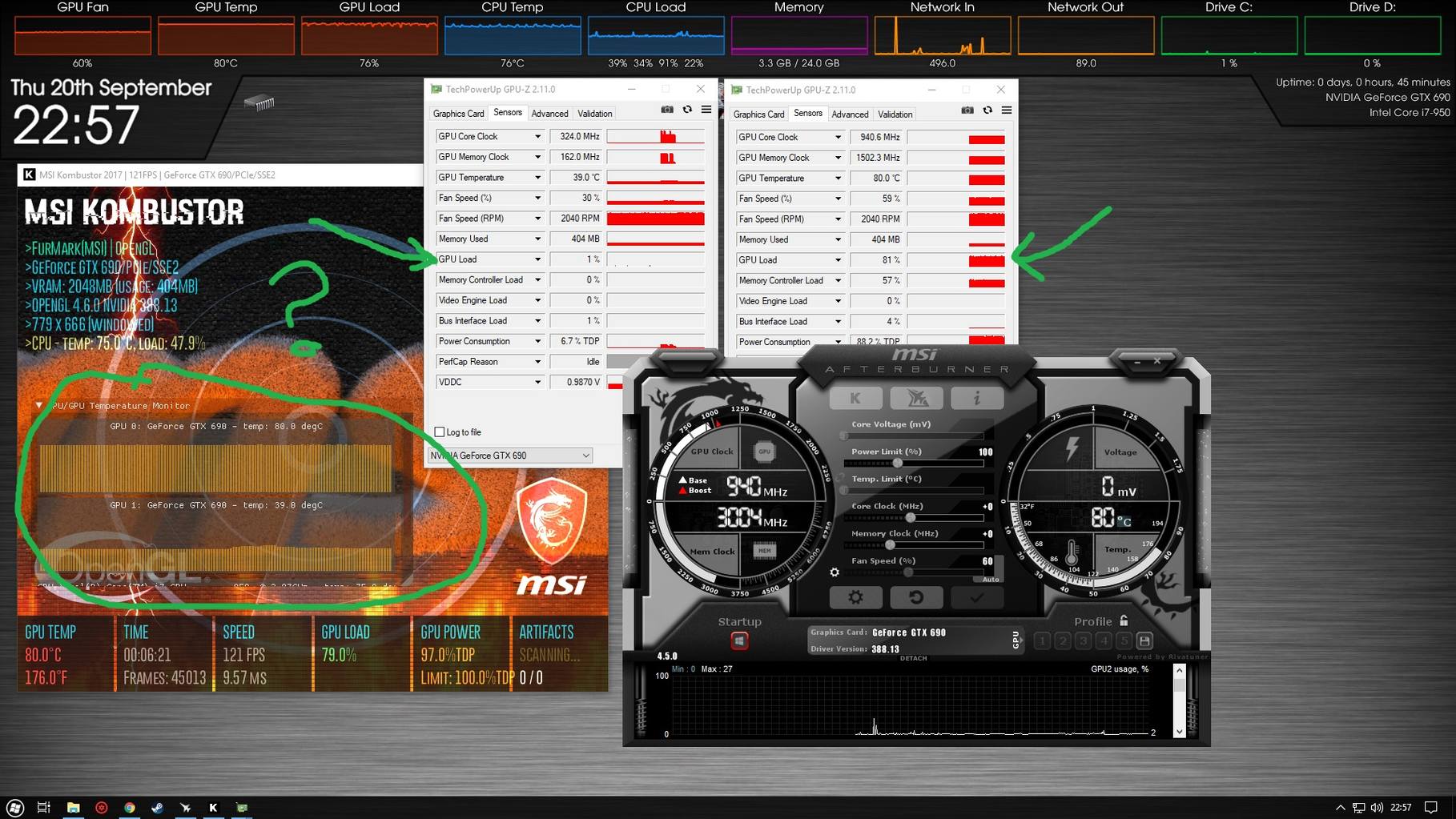This screenshot has width=1456, height=819.
Task: Open hamburger menu in right GPU-Z window
Action: [1007, 110]
